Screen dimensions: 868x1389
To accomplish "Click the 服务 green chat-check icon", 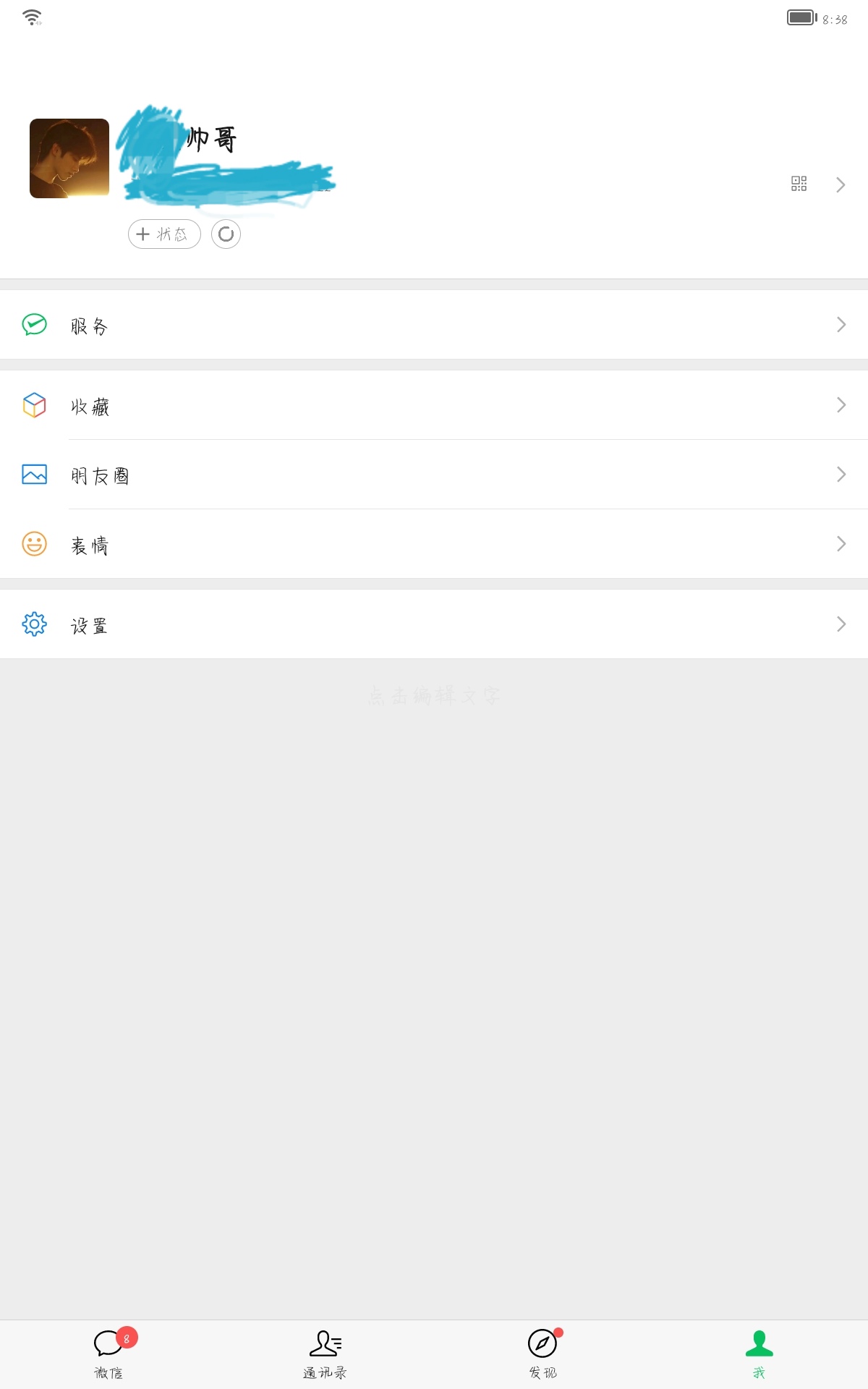I will (x=34, y=325).
